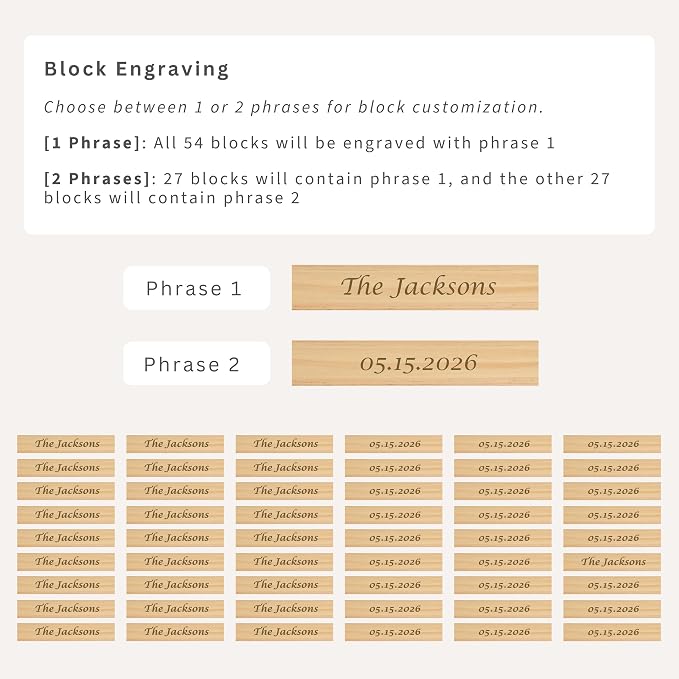Click the italic Choose between phrases line
The image size is (679, 679).
coord(293,107)
